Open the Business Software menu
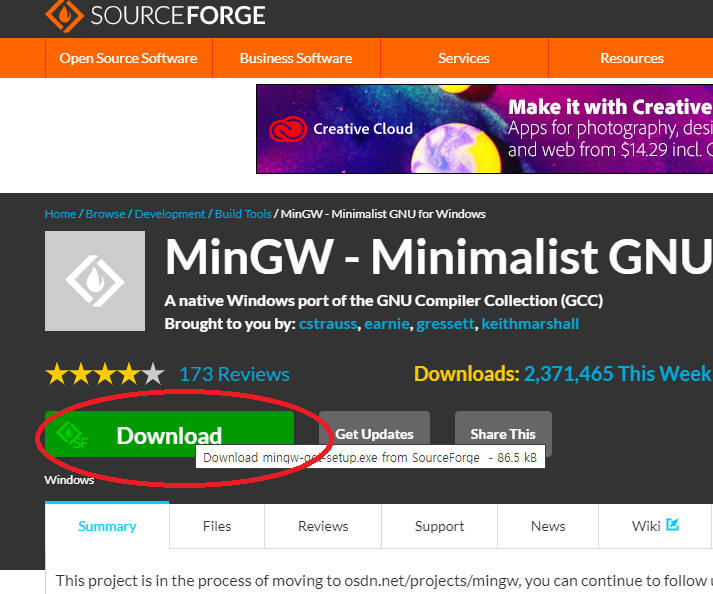Screen dimensions: 713x594 pos(296,58)
